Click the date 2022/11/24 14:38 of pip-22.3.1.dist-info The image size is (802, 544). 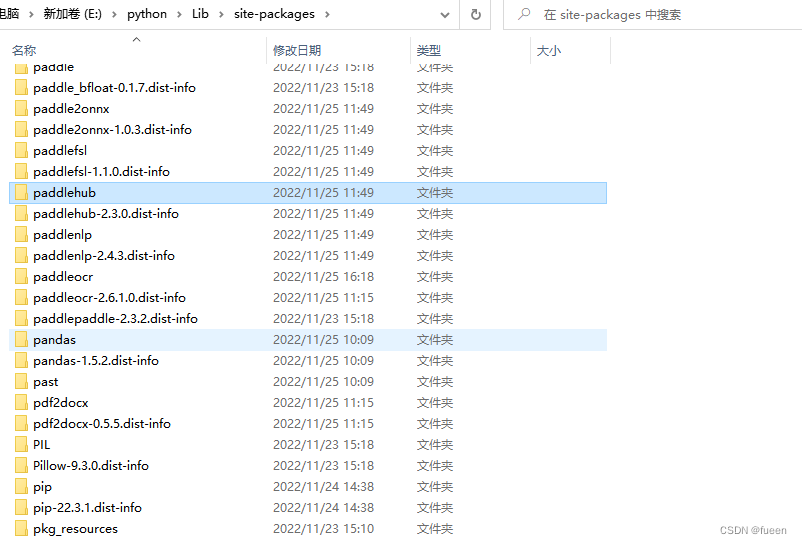(323, 508)
